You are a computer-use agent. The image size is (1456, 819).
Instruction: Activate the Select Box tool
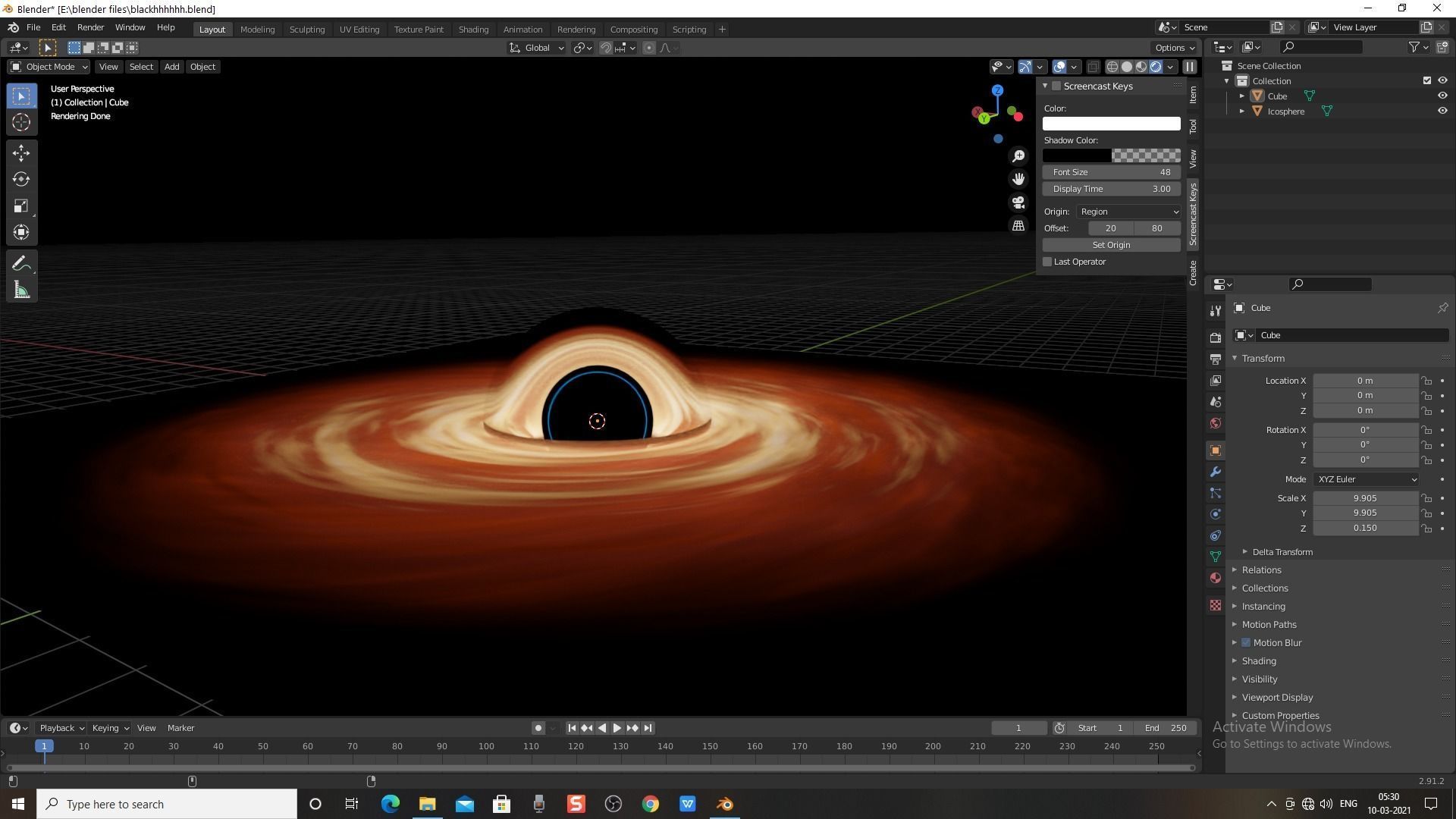[21, 96]
